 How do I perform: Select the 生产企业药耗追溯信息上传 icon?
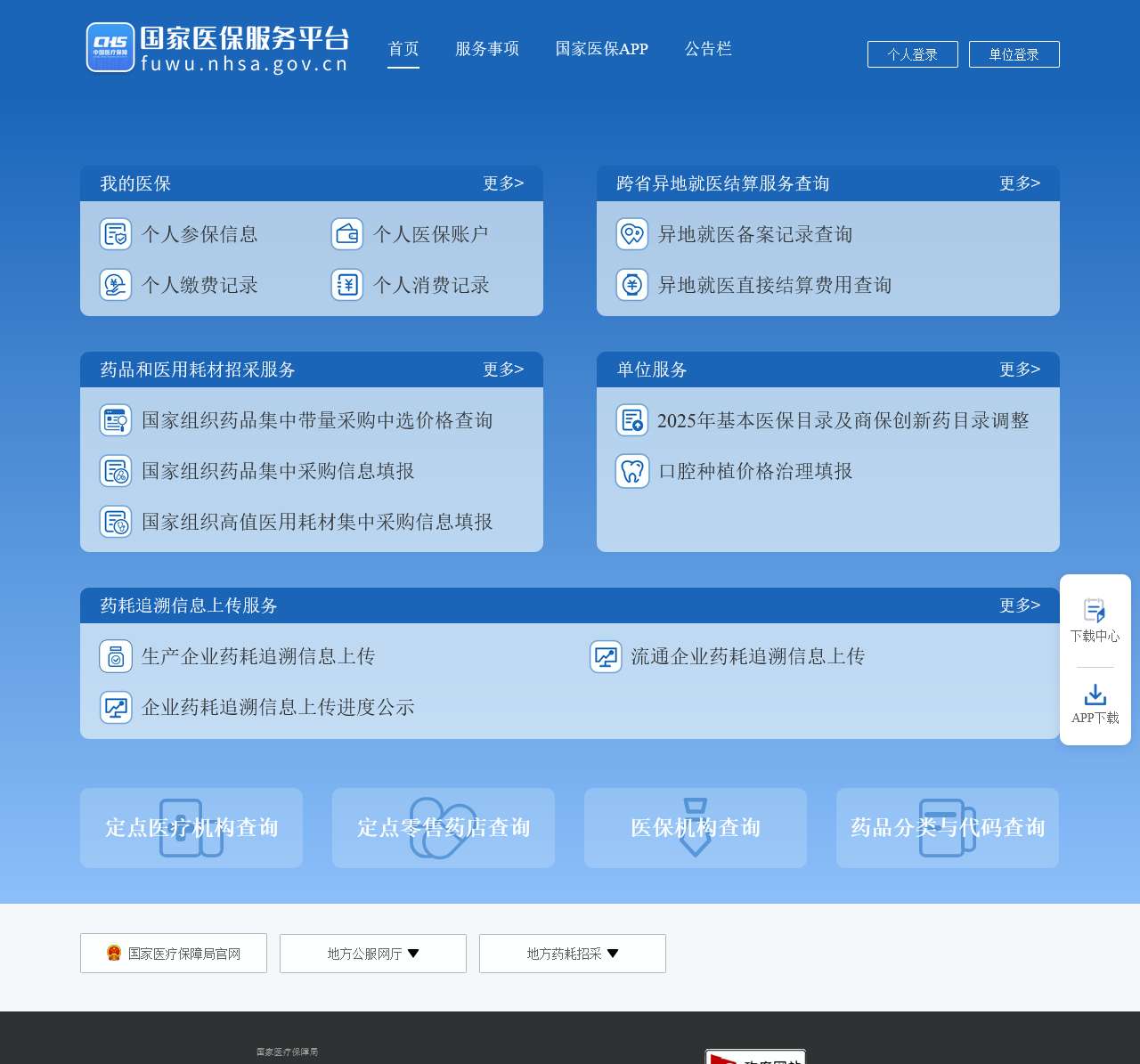click(x=116, y=655)
